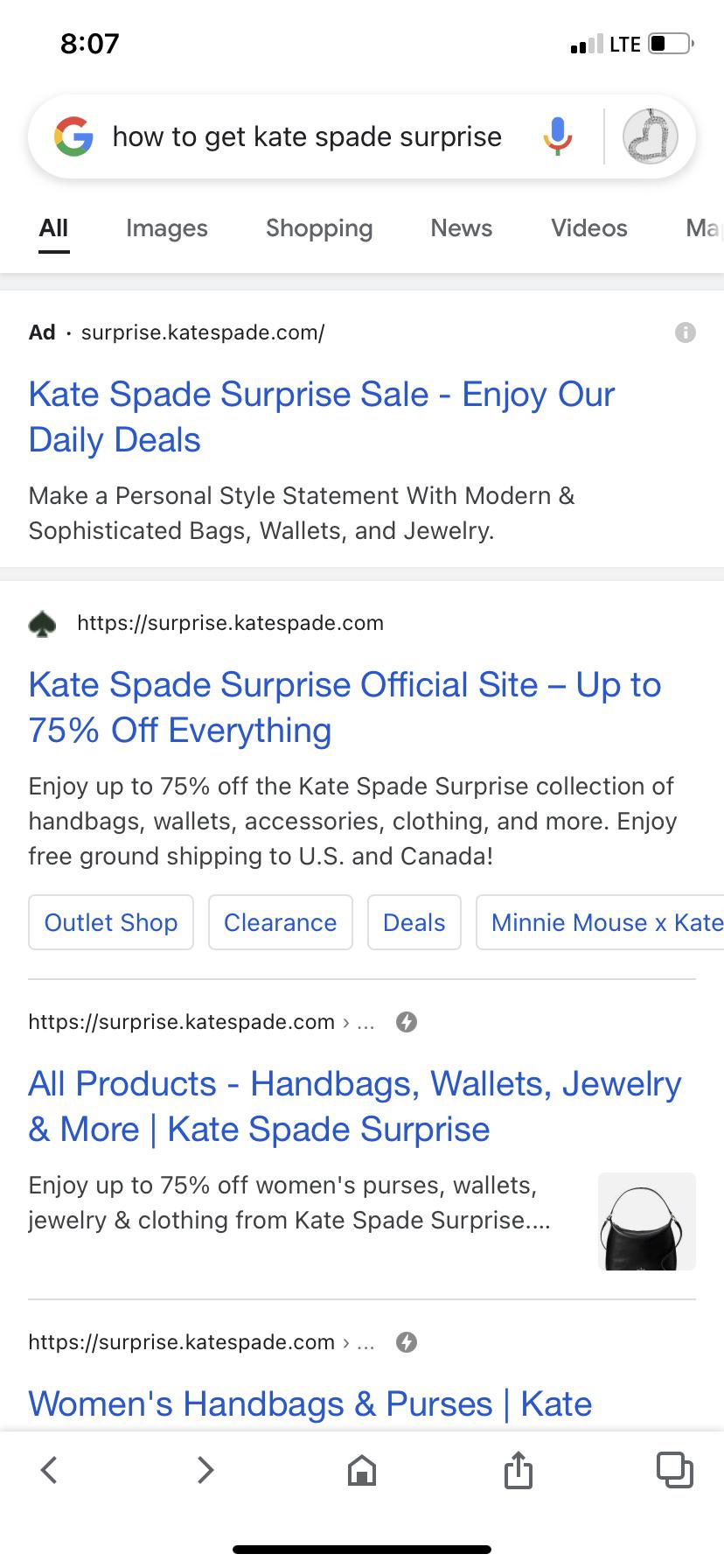Tap the back arrow in the bottom navigation
This screenshot has height=1568, width=724.
click(49, 1470)
